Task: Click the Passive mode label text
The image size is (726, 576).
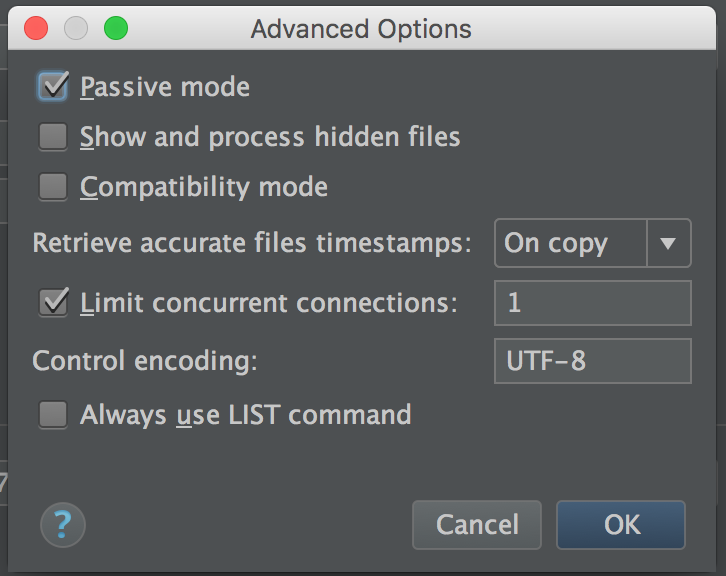Action: coord(165,87)
